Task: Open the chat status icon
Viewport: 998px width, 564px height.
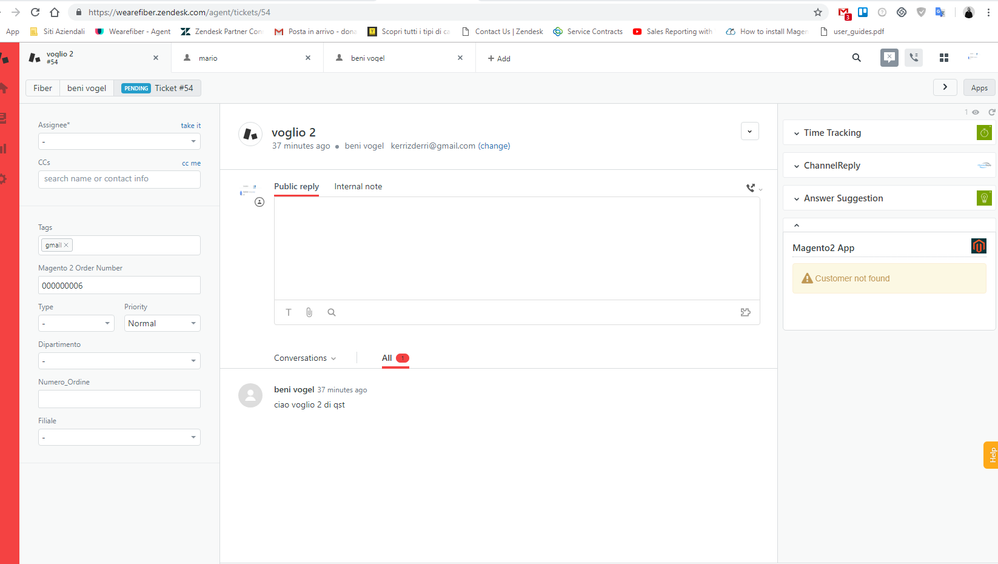Action: (x=889, y=58)
